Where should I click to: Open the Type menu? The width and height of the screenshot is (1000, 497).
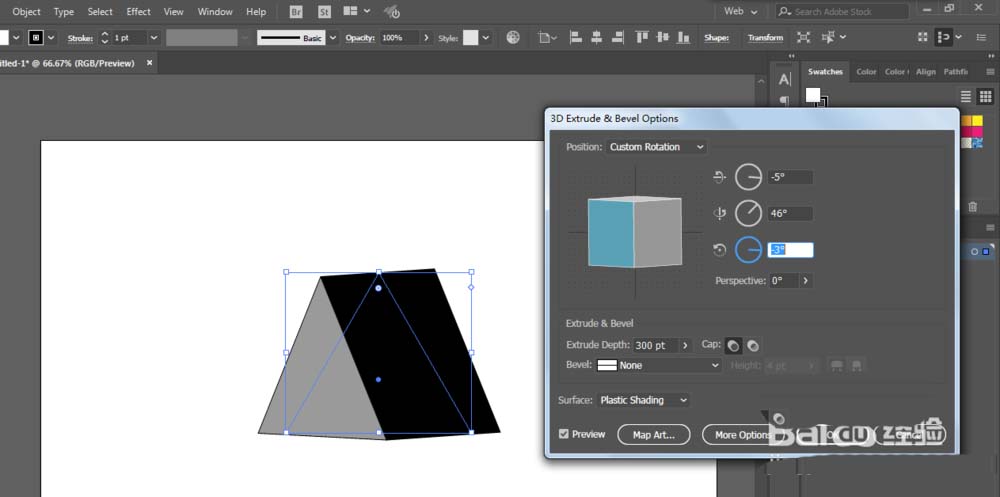coord(64,11)
